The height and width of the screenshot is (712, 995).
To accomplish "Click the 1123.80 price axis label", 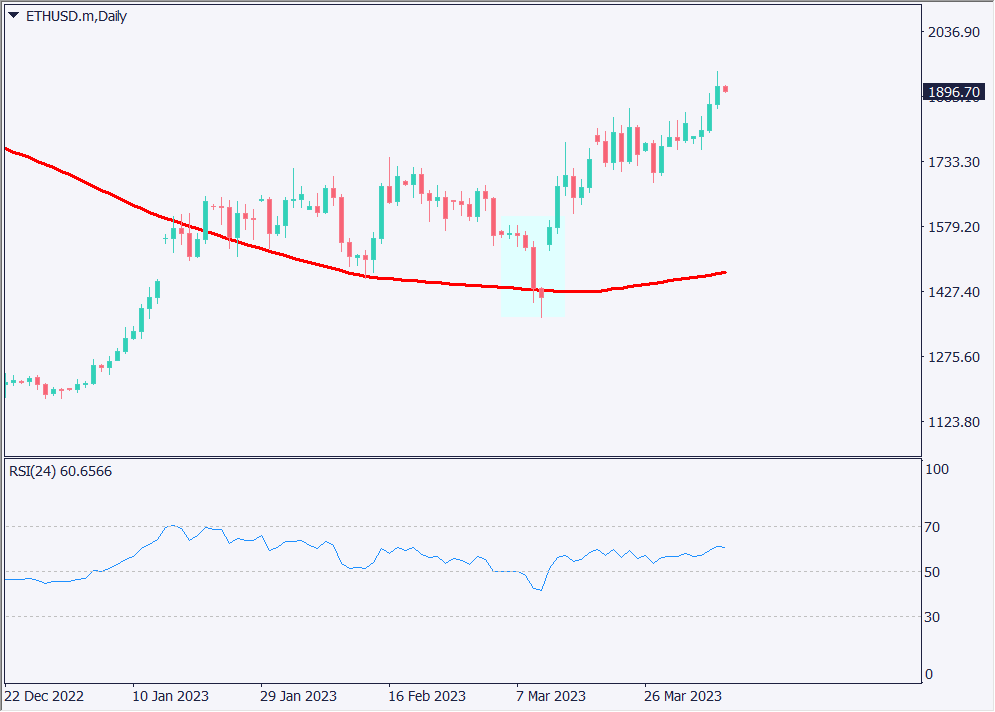I will click(952, 422).
